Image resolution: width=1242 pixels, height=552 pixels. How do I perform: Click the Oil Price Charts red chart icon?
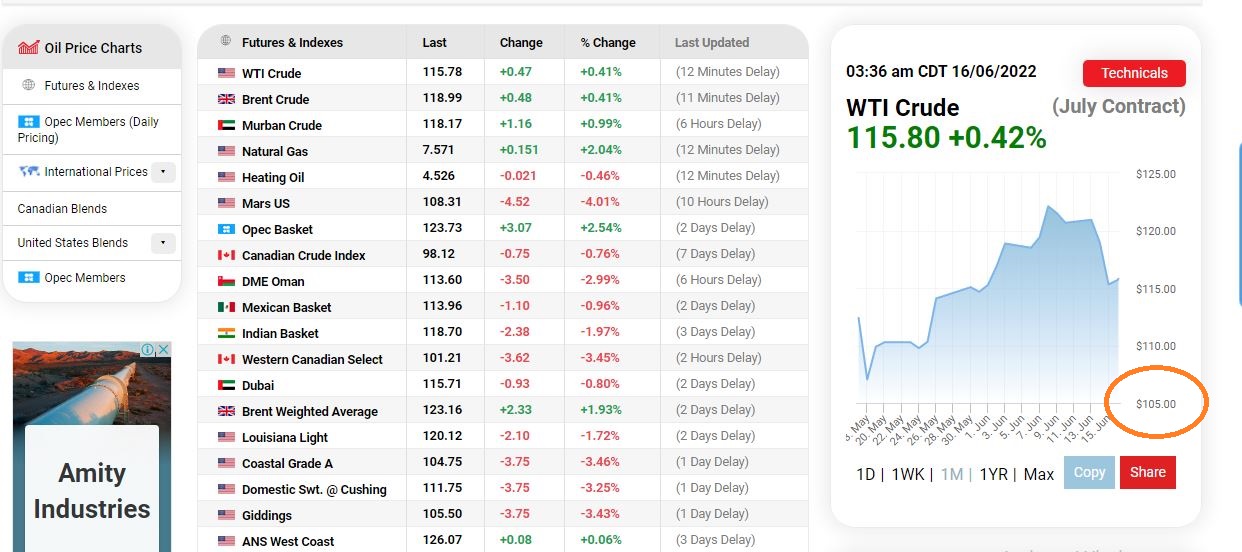29,47
